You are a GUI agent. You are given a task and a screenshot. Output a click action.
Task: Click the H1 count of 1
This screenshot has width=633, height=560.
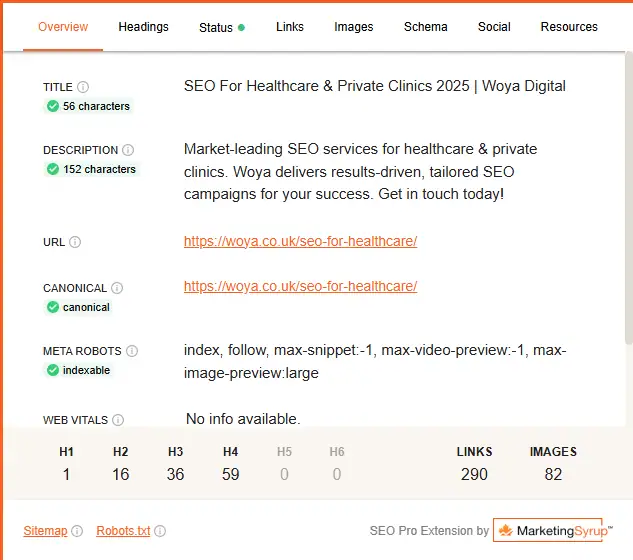[x=66, y=474]
